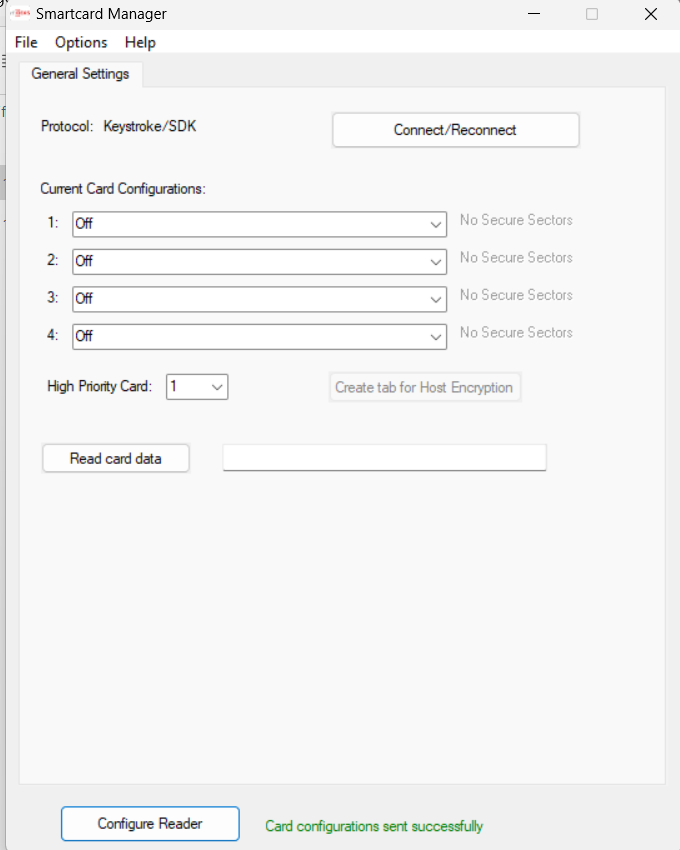The height and width of the screenshot is (850, 680).
Task: Open the Help menu
Action: tap(140, 42)
